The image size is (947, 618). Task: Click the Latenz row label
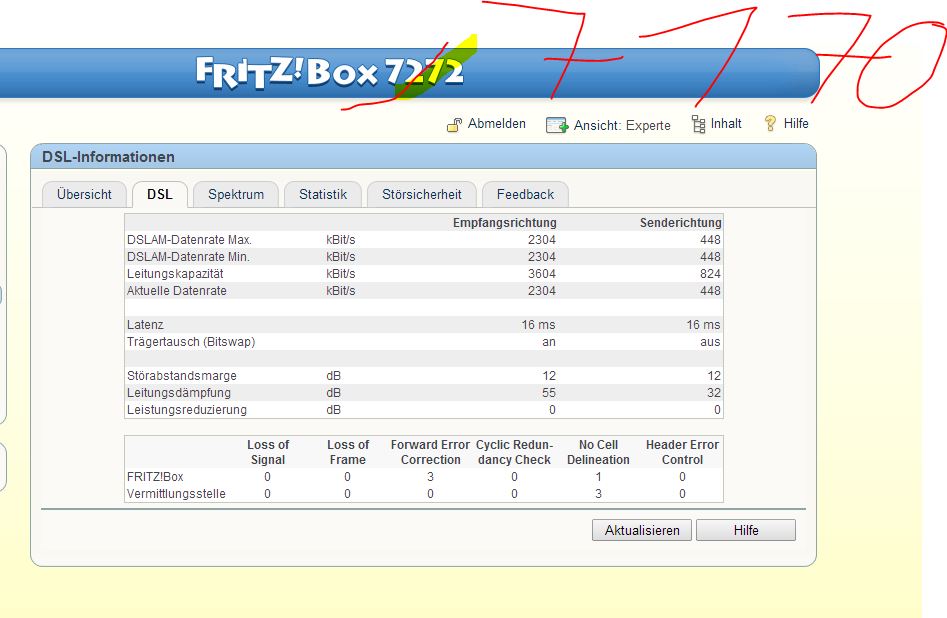[145, 324]
